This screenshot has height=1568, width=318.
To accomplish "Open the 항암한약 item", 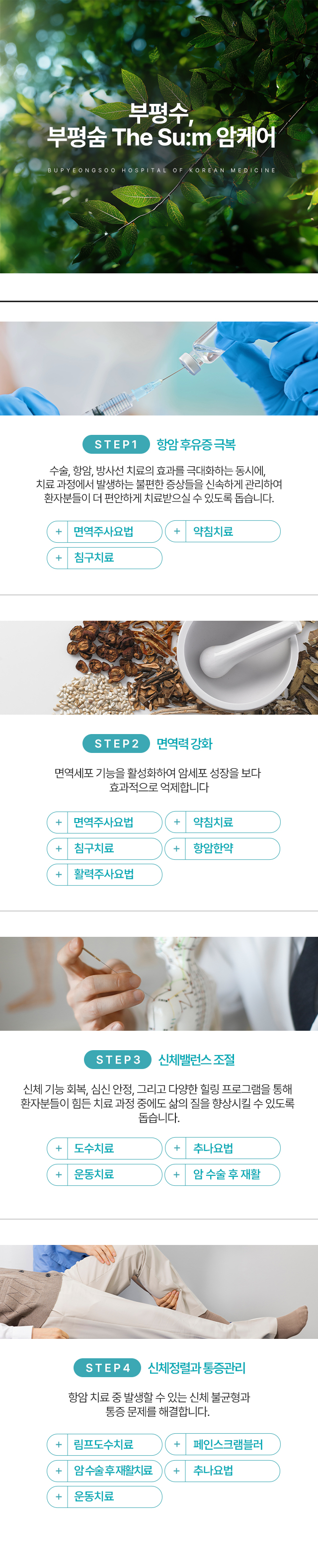I will coord(223,848).
